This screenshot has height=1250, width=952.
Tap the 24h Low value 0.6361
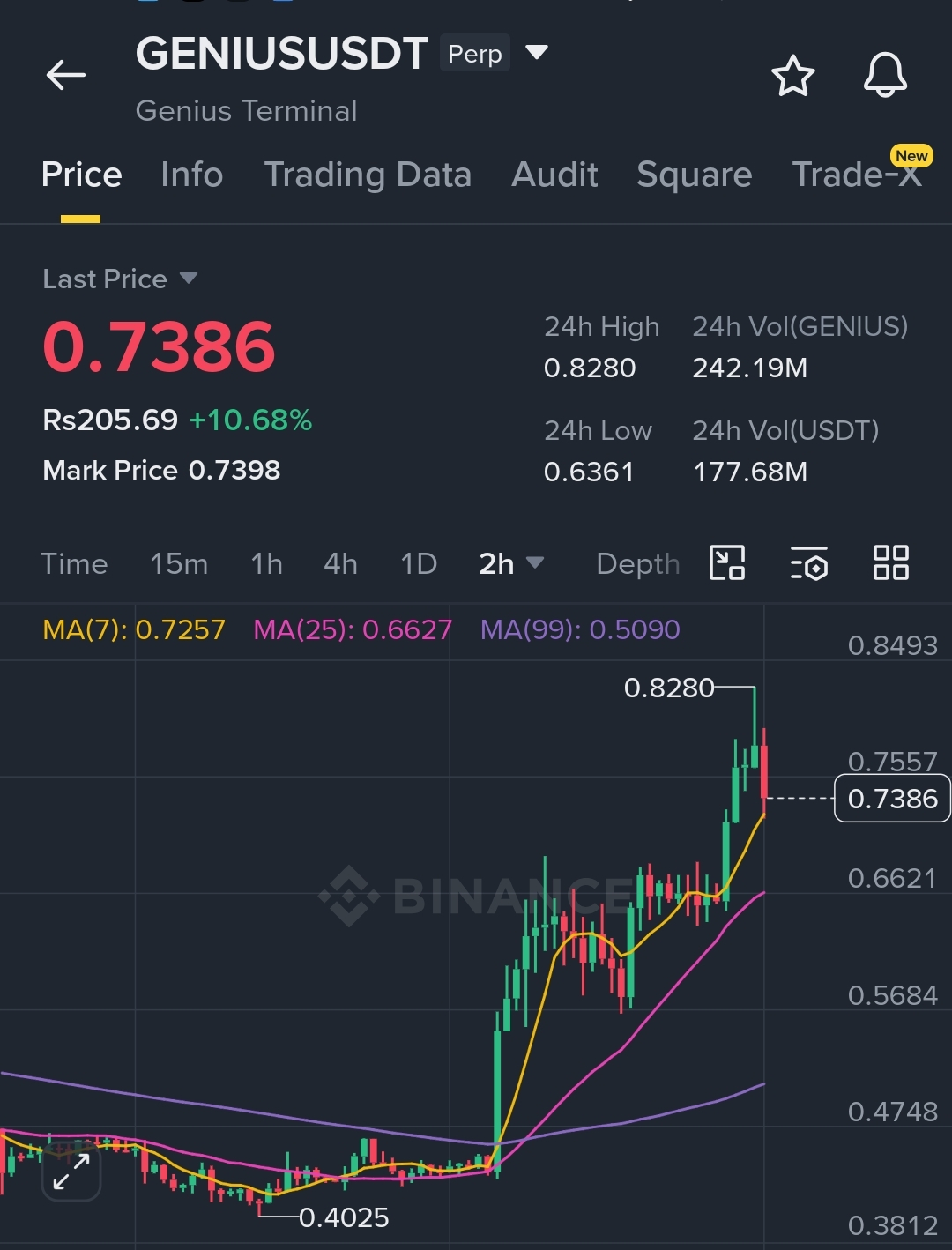tap(589, 472)
